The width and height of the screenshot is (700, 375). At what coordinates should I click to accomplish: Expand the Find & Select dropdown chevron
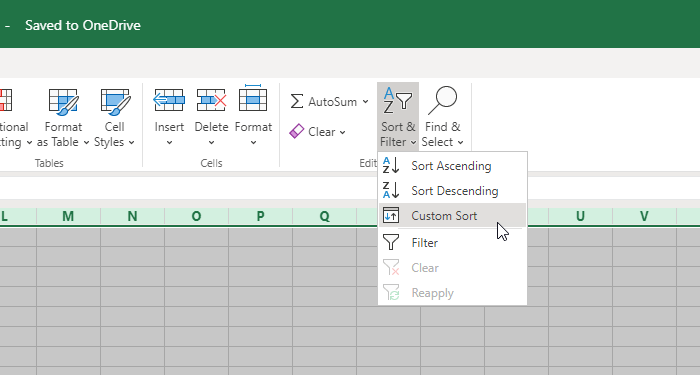(x=460, y=142)
